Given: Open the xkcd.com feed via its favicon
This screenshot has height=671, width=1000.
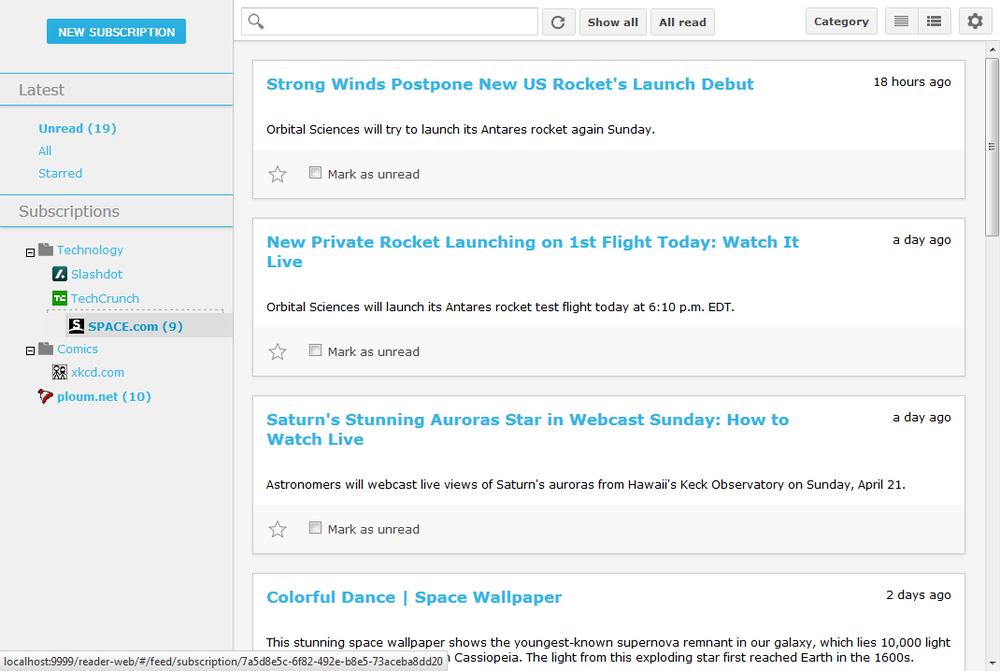Looking at the screenshot, I should coord(59,372).
